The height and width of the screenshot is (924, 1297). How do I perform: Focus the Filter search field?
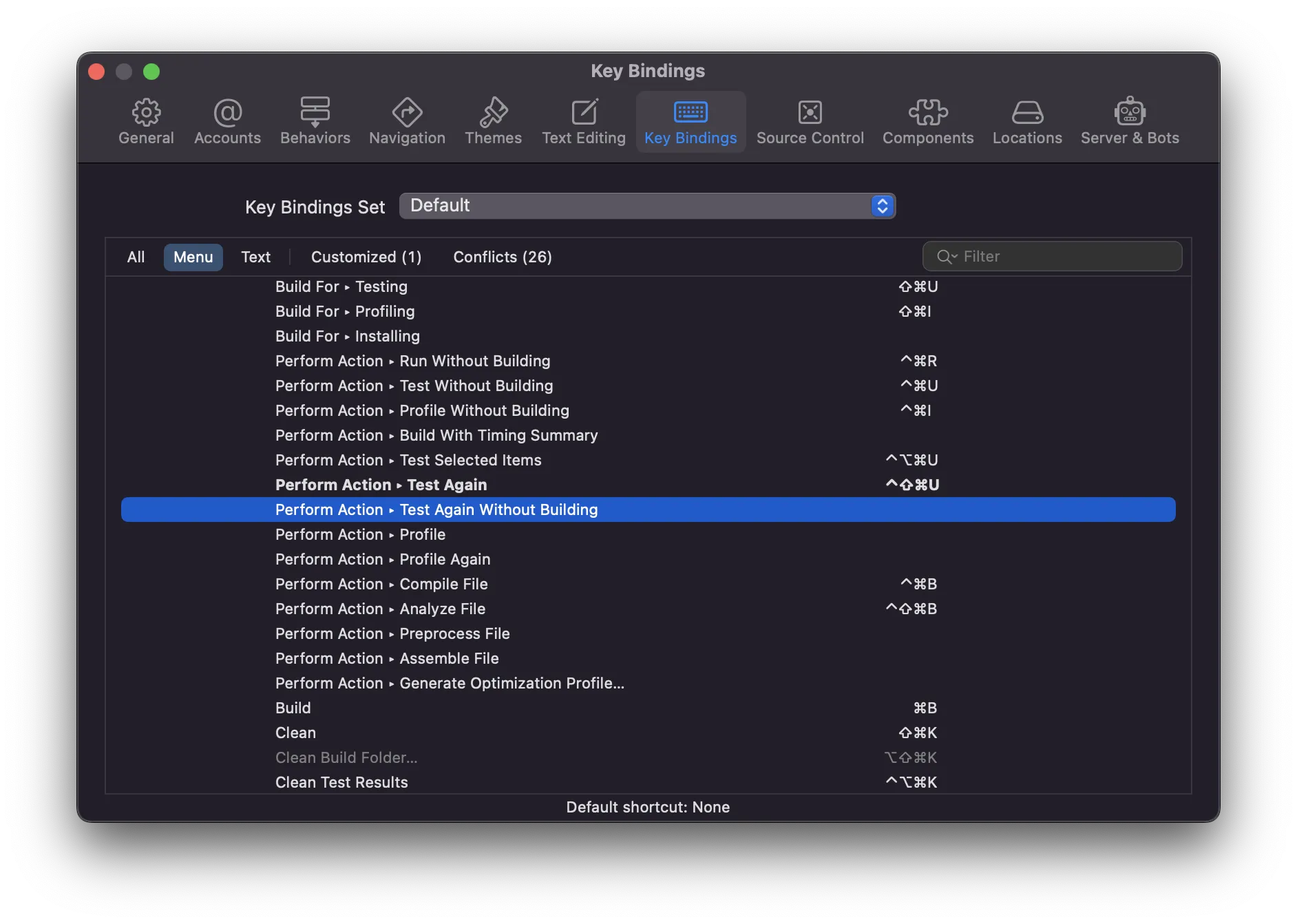coord(1052,256)
